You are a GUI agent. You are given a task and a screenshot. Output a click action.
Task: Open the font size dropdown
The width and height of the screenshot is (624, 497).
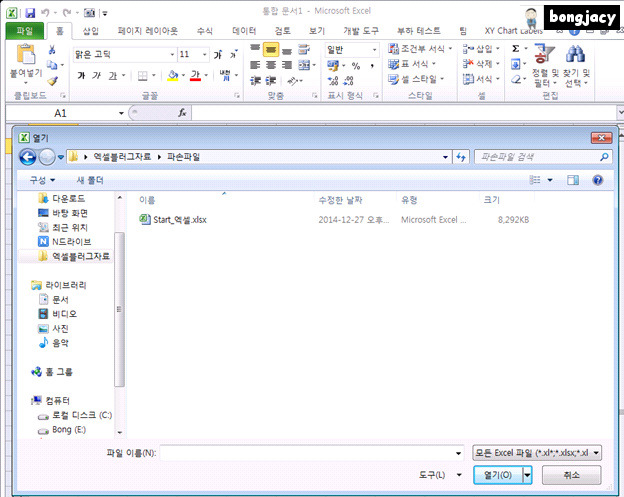coord(205,54)
